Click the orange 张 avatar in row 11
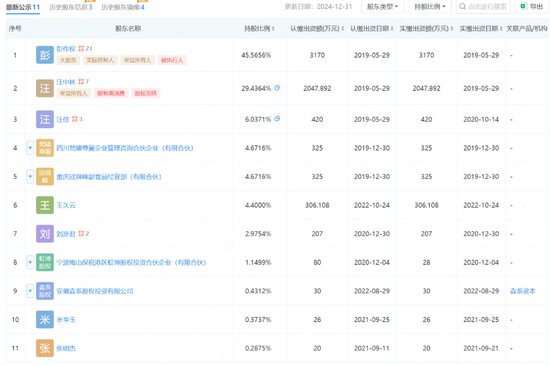Screen dimensions: 550x366 [45, 348]
